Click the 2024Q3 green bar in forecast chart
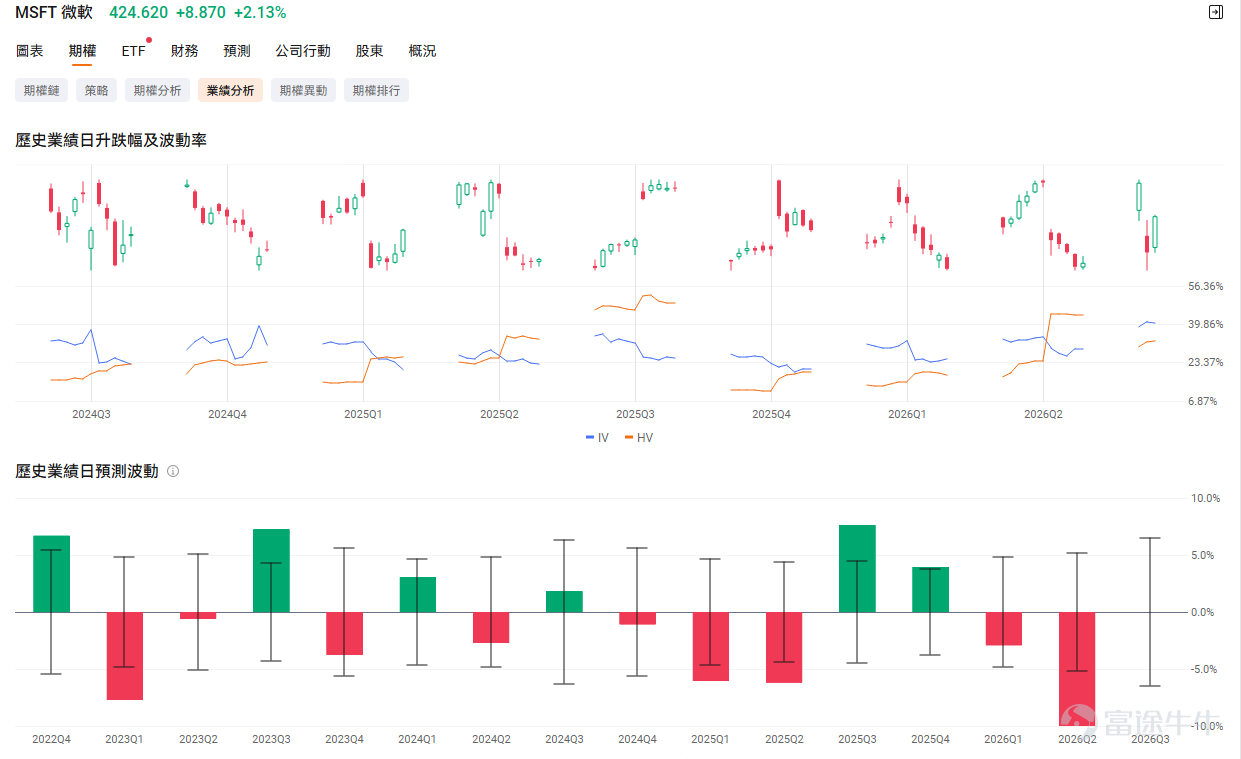This screenshot has height=759, width=1241. click(564, 601)
